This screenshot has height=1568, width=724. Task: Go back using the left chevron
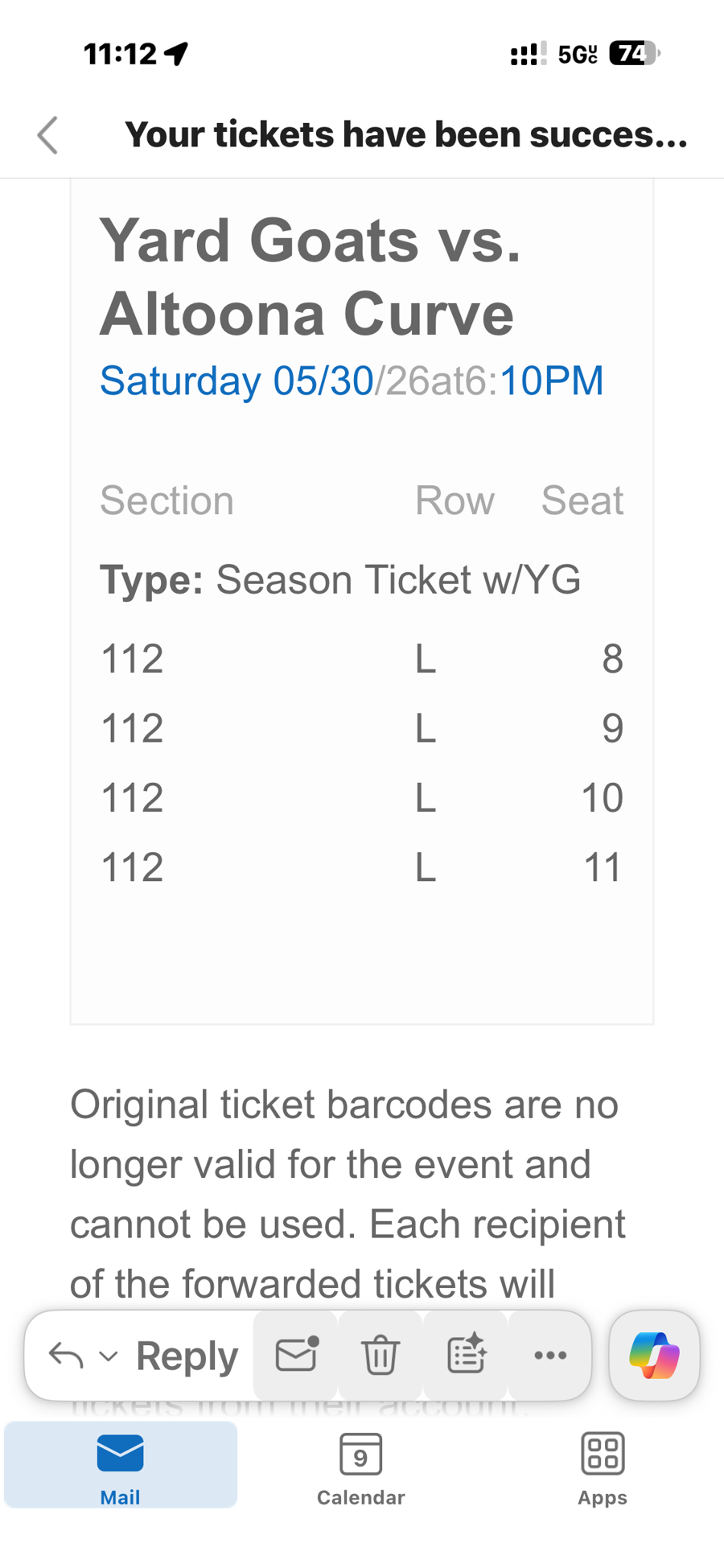coord(48,134)
